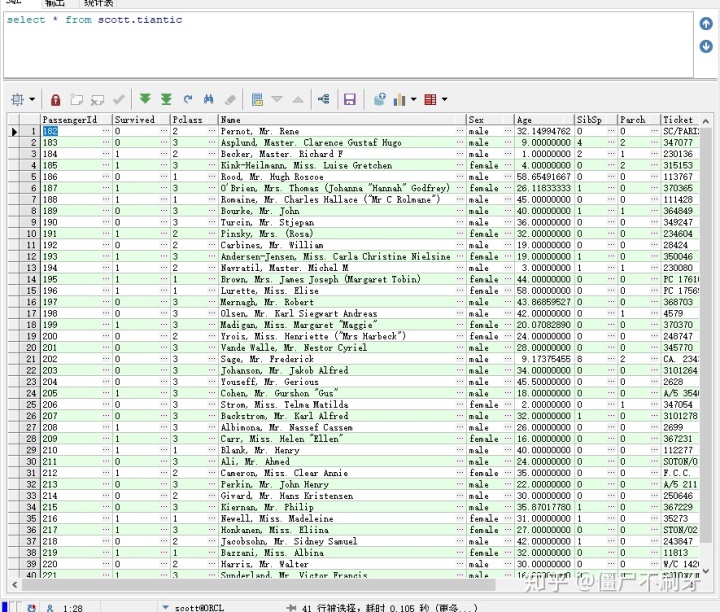Click the bar chart icon
Screen dimensions: 720x612
point(399,100)
